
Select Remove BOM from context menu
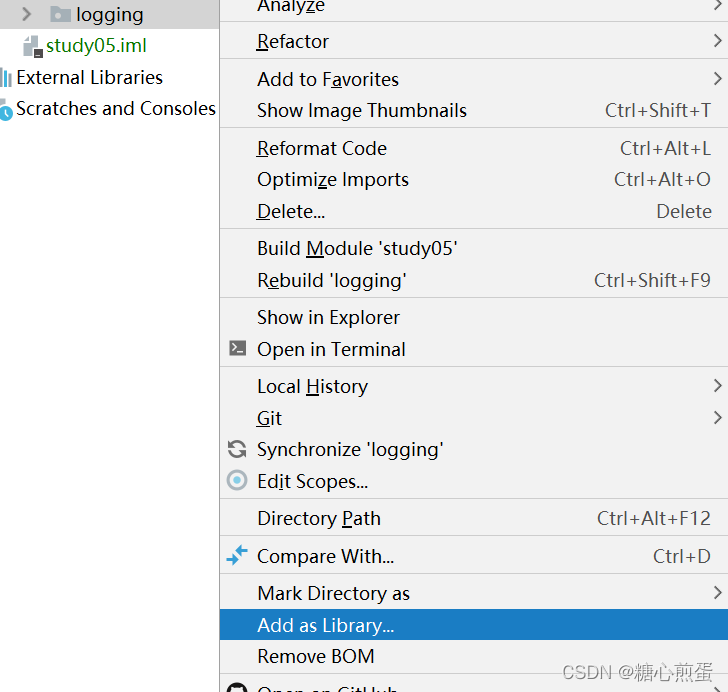pyautogui.click(x=474, y=656)
